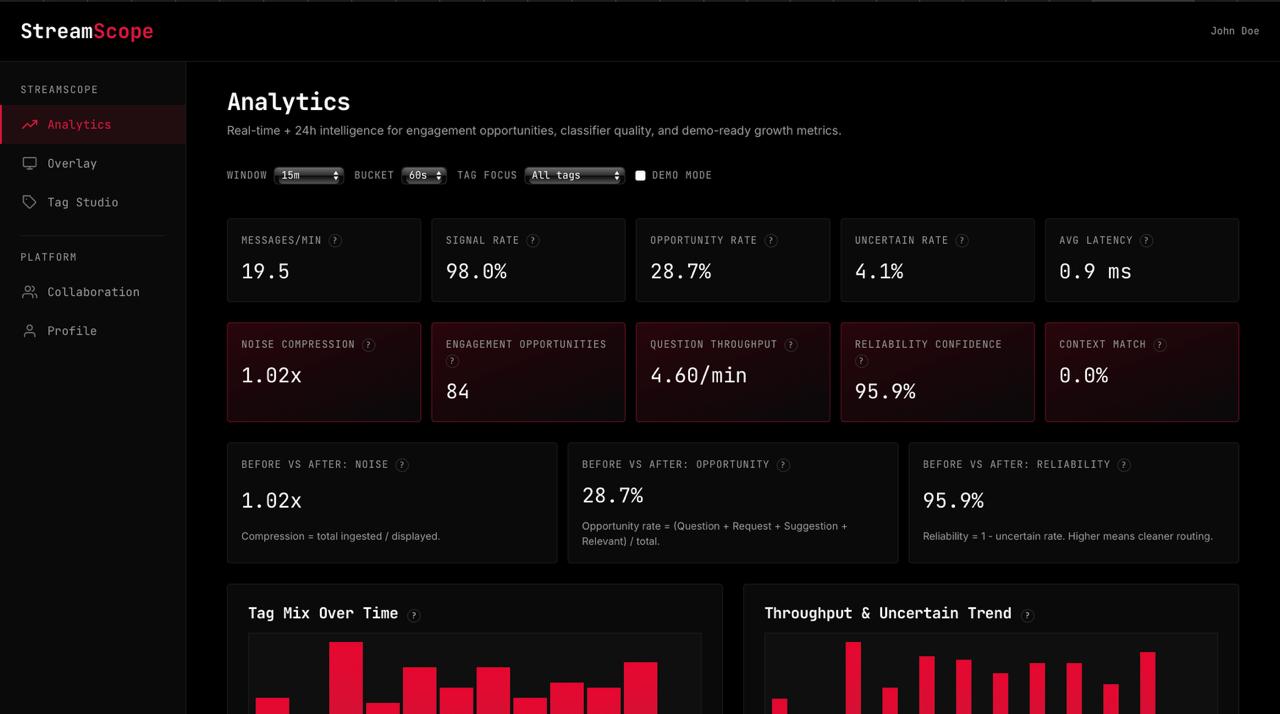The image size is (1280, 714).
Task: Open Profile from sidebar
Action: tap(93, 331)
